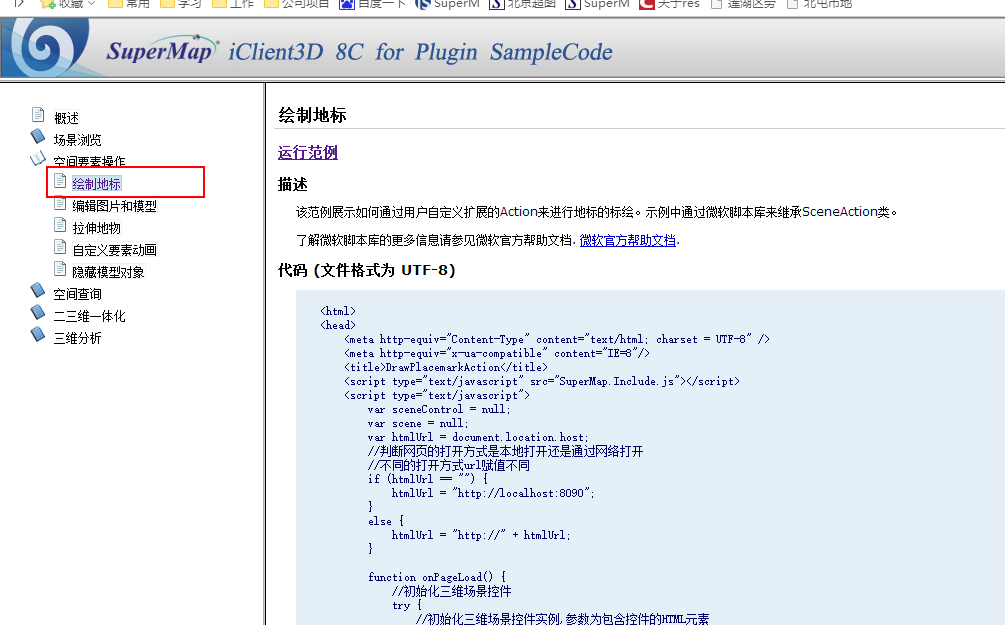1005x625 pixels.
Task: Open the 关于res bookmark
Action: pos(670,4)
